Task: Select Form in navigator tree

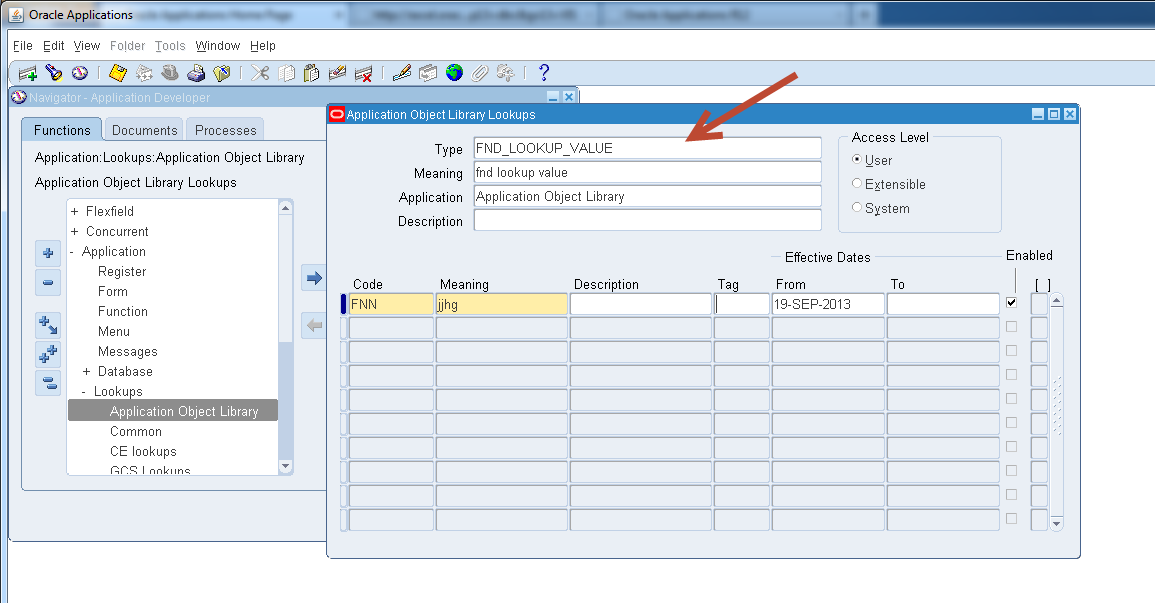Action: pyautogui.click(x=113, y=292)
